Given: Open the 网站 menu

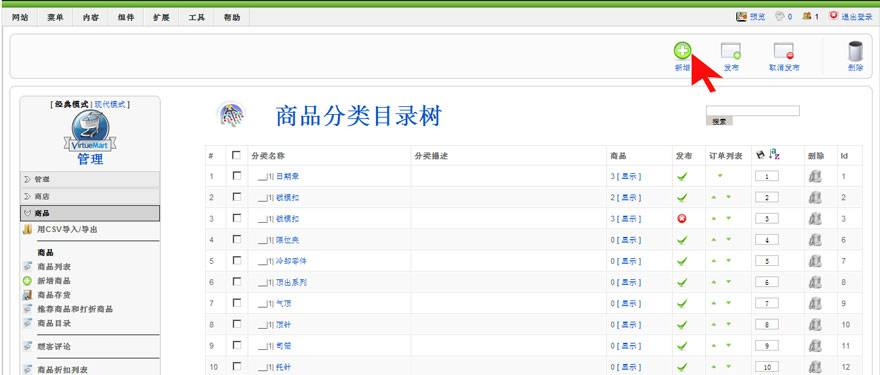Looking at the screenshot, I should [20, 17].
